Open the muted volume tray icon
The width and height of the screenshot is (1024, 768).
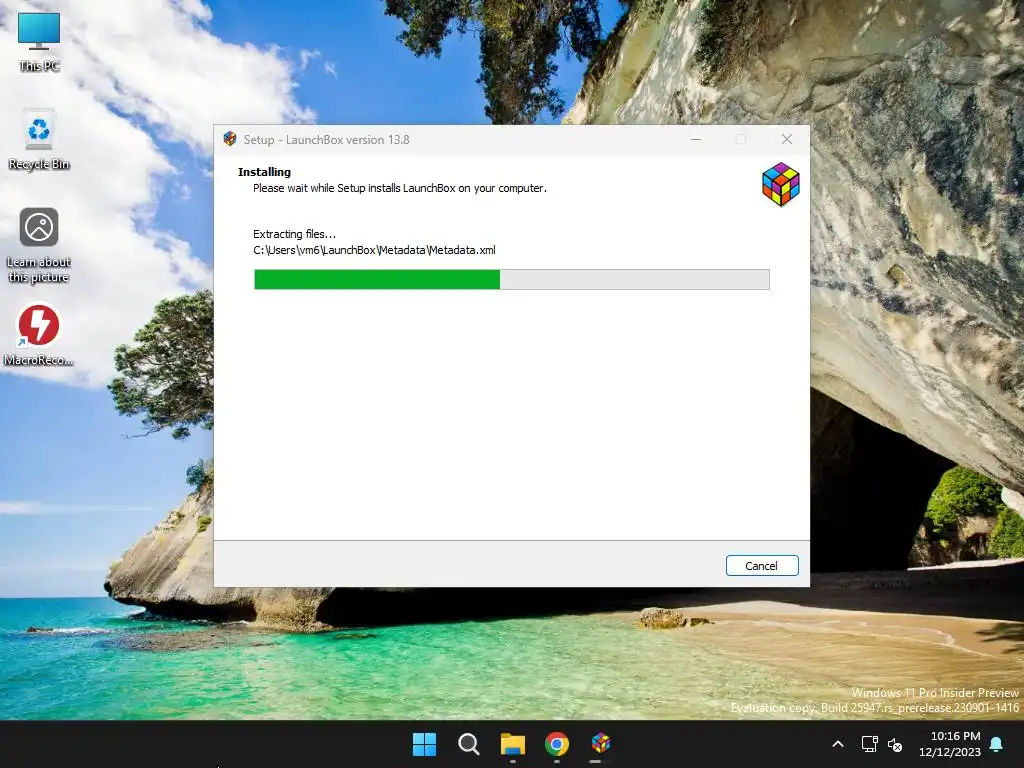pos(895,744)
